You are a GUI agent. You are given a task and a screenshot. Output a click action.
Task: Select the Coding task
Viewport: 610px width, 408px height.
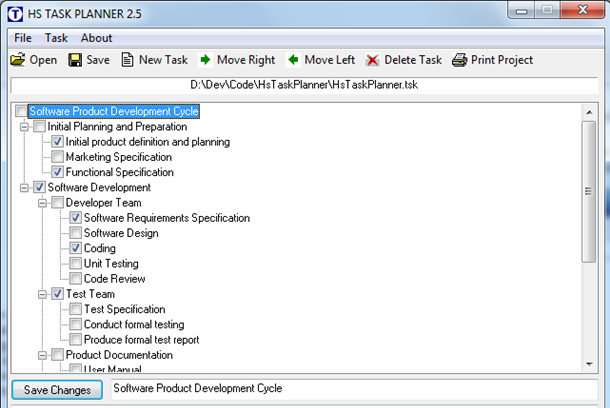pos(100,248)
